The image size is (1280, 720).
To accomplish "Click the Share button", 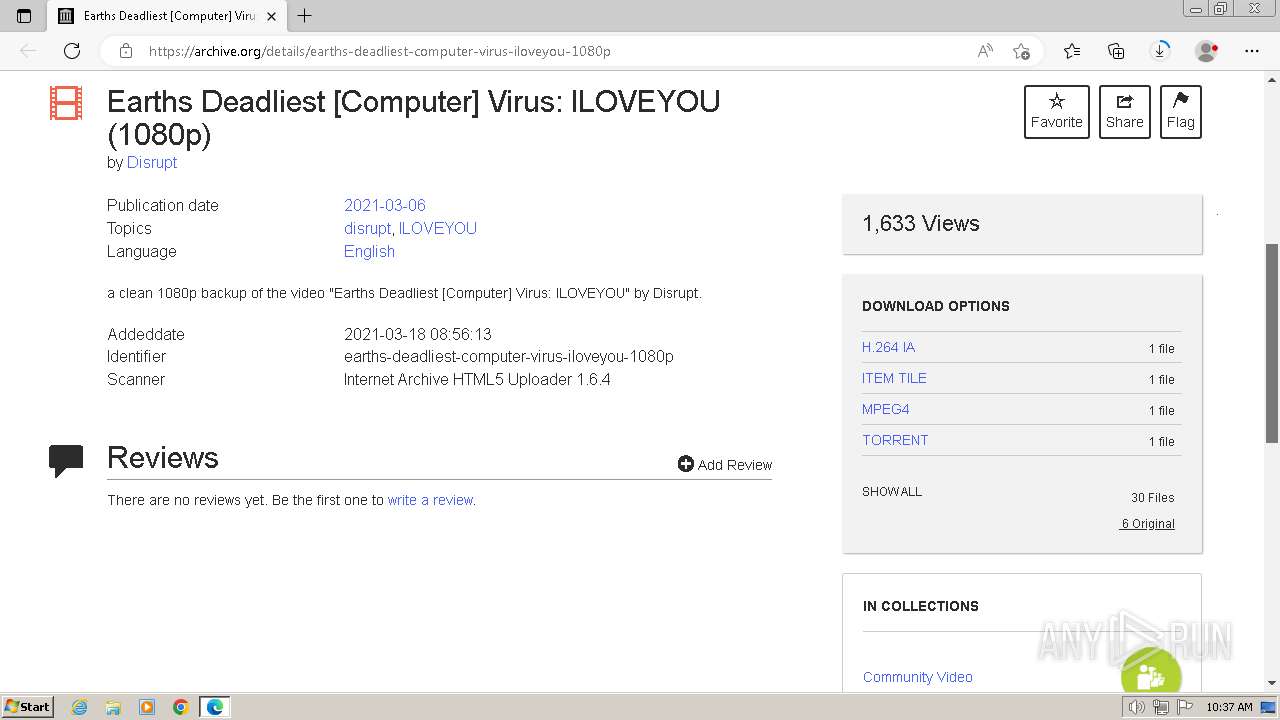I will (x=1124, y=112).
